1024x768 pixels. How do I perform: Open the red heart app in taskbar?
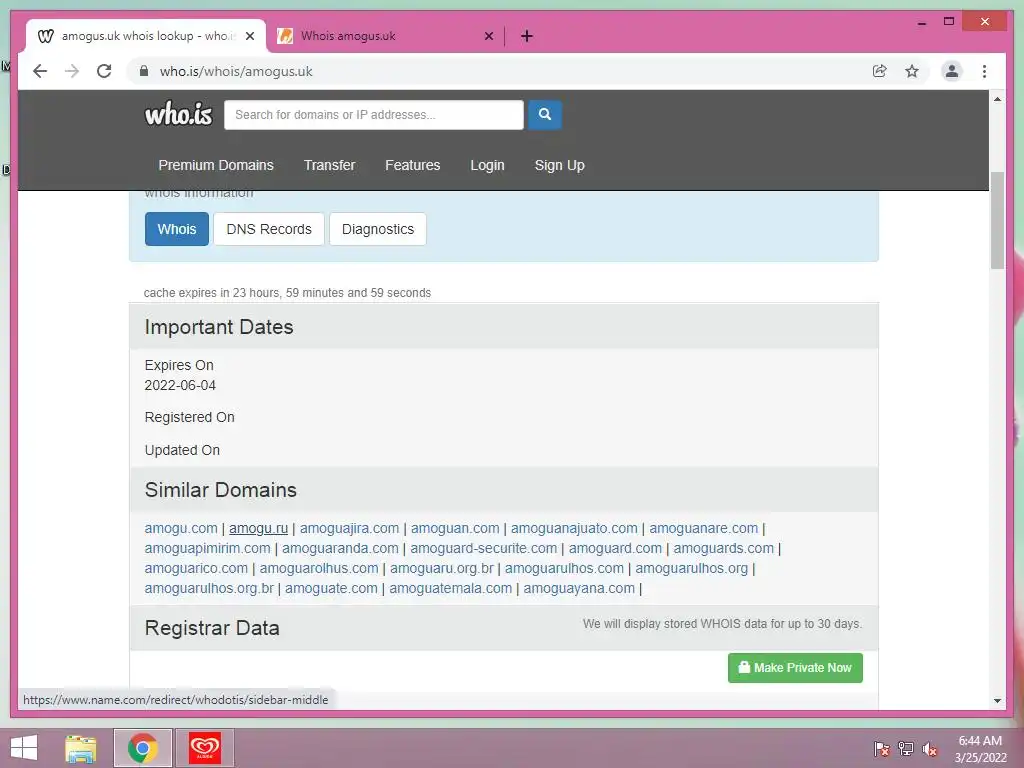(204, 748)
